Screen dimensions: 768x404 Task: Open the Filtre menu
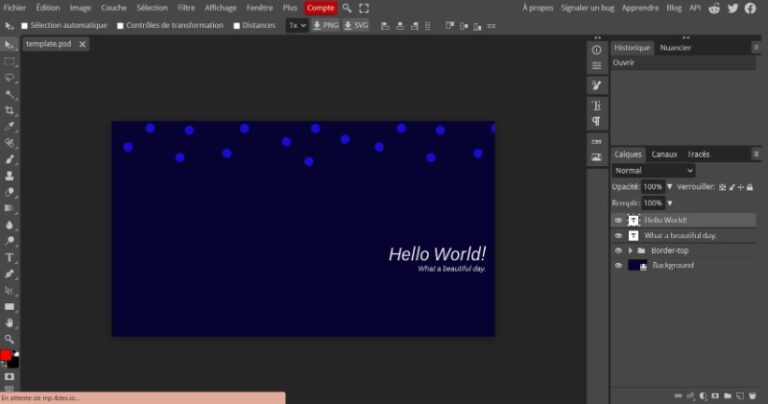(186, 8)
